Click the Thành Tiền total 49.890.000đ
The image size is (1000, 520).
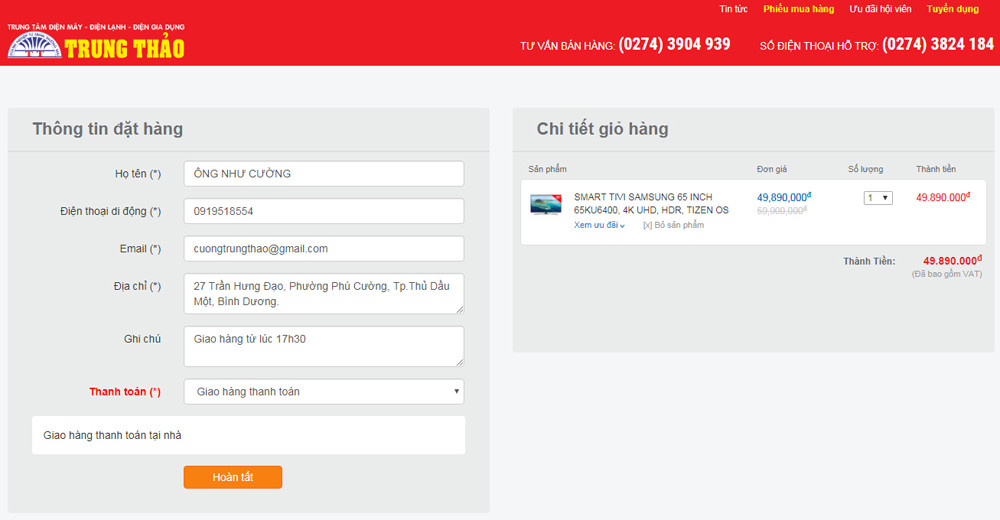click(953, 260)
